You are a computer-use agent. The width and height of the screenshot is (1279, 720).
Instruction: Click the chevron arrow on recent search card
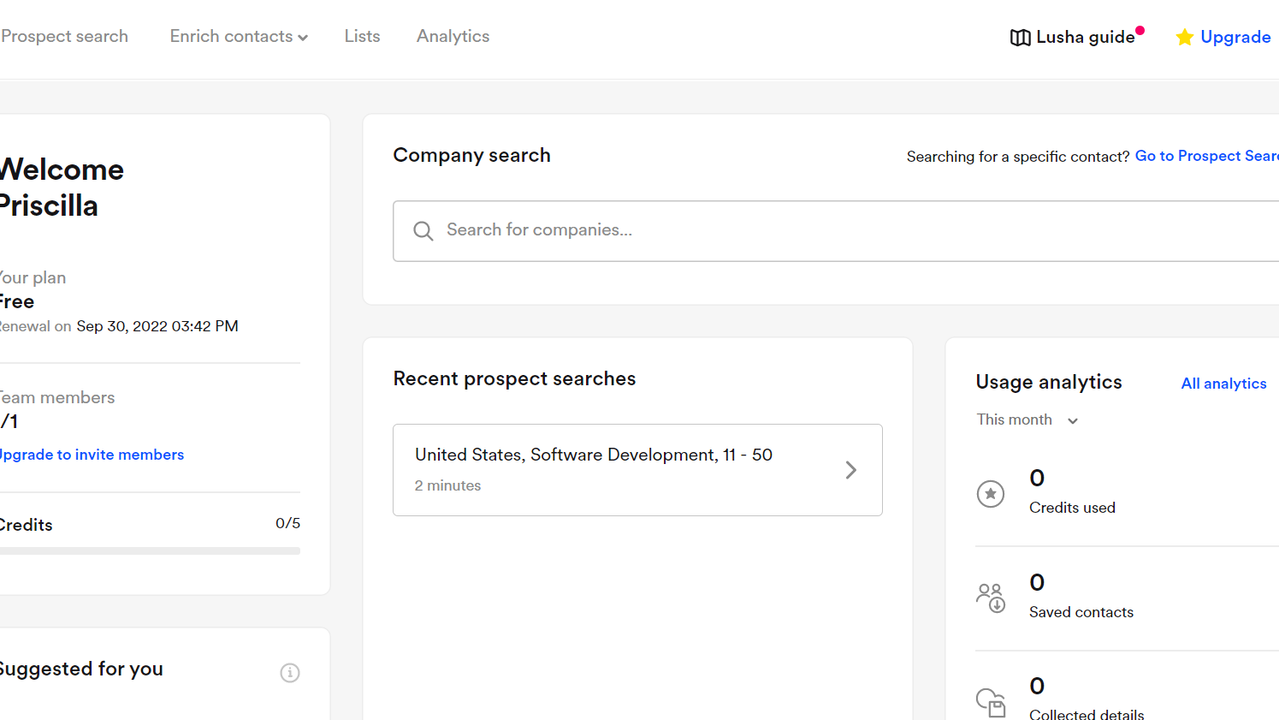click(851, 470)
